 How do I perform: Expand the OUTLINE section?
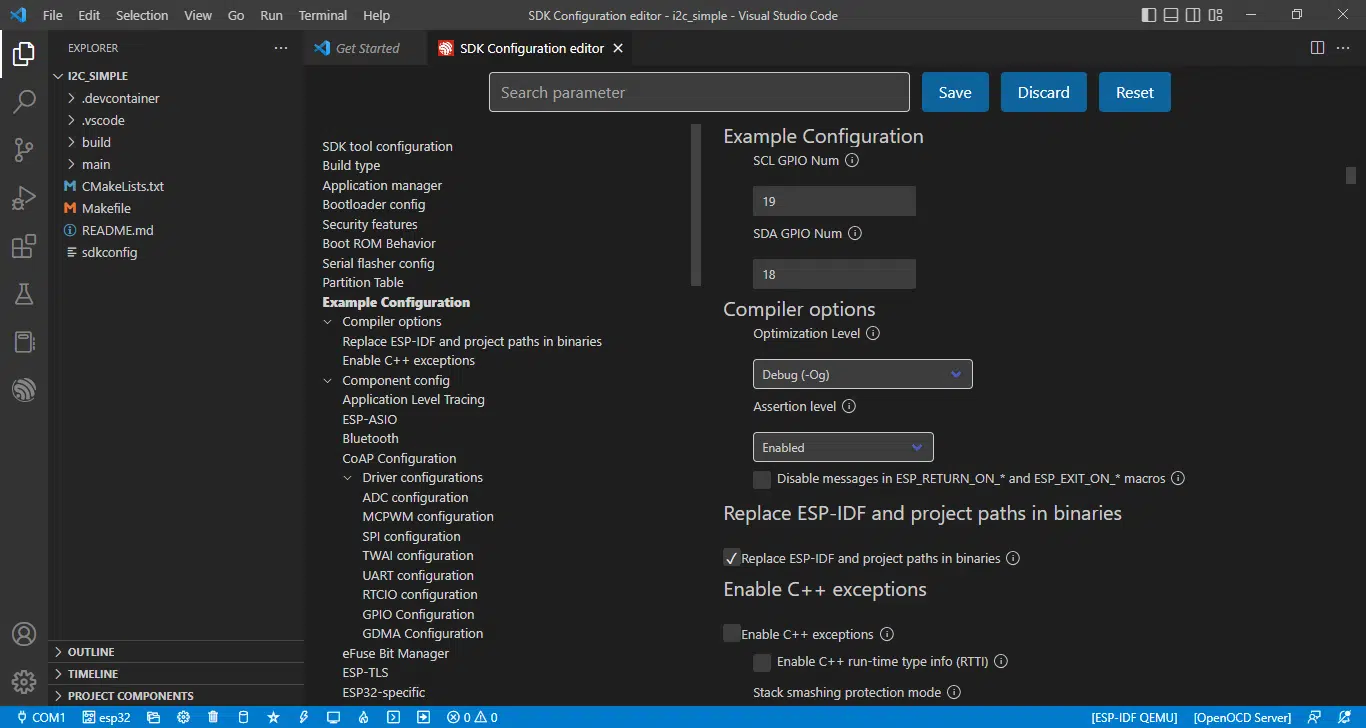click(91, 652)
